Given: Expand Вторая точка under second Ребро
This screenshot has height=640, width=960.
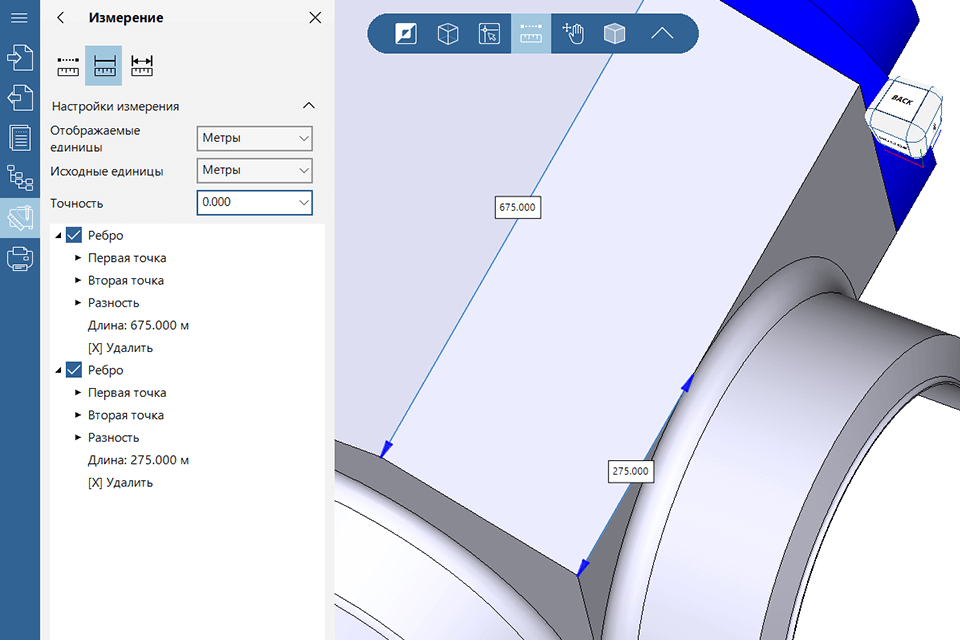Looking at the screenshot, I should [x=78, y=415].
